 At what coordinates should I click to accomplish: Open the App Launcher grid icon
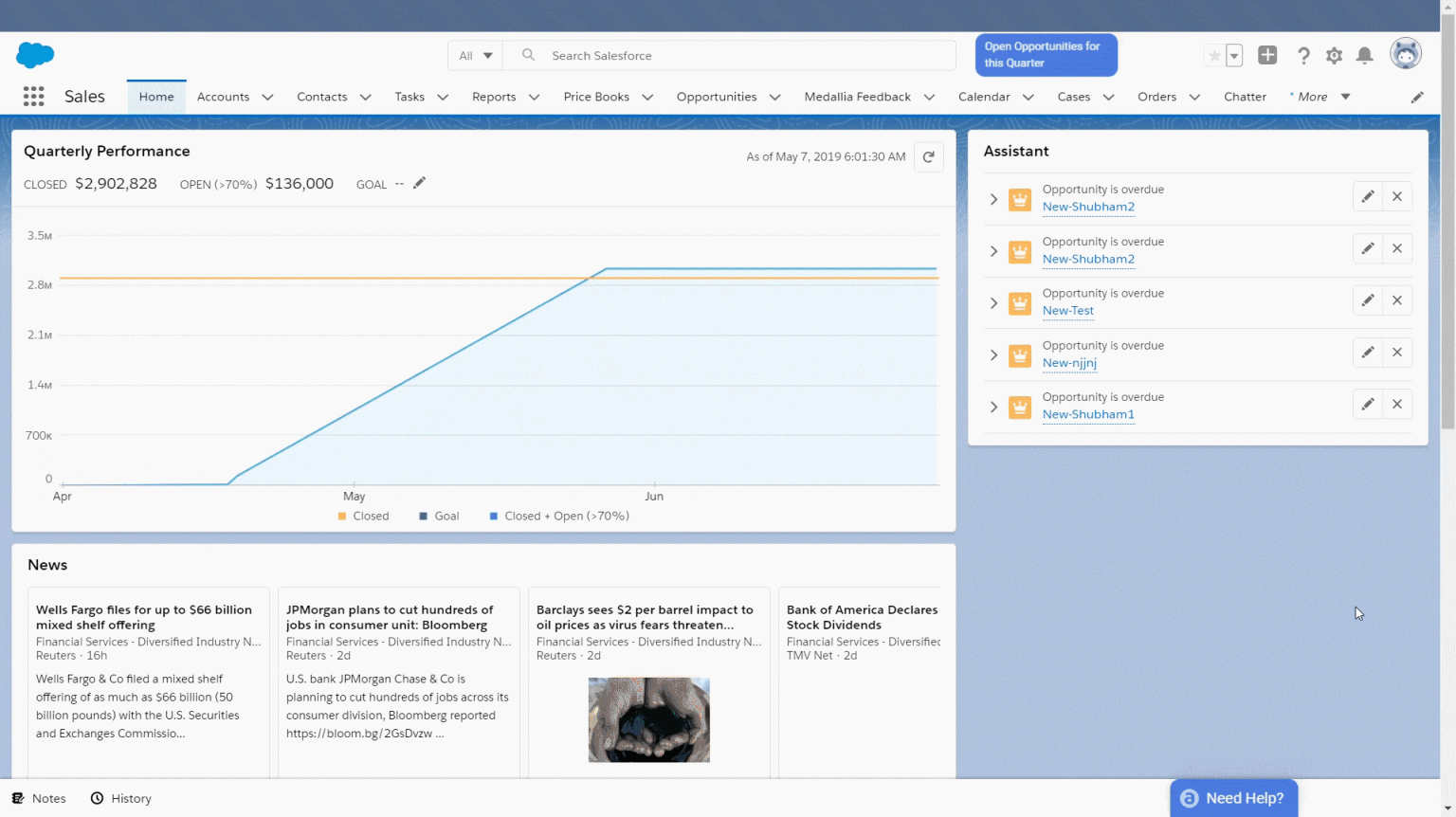click(33, 97)
